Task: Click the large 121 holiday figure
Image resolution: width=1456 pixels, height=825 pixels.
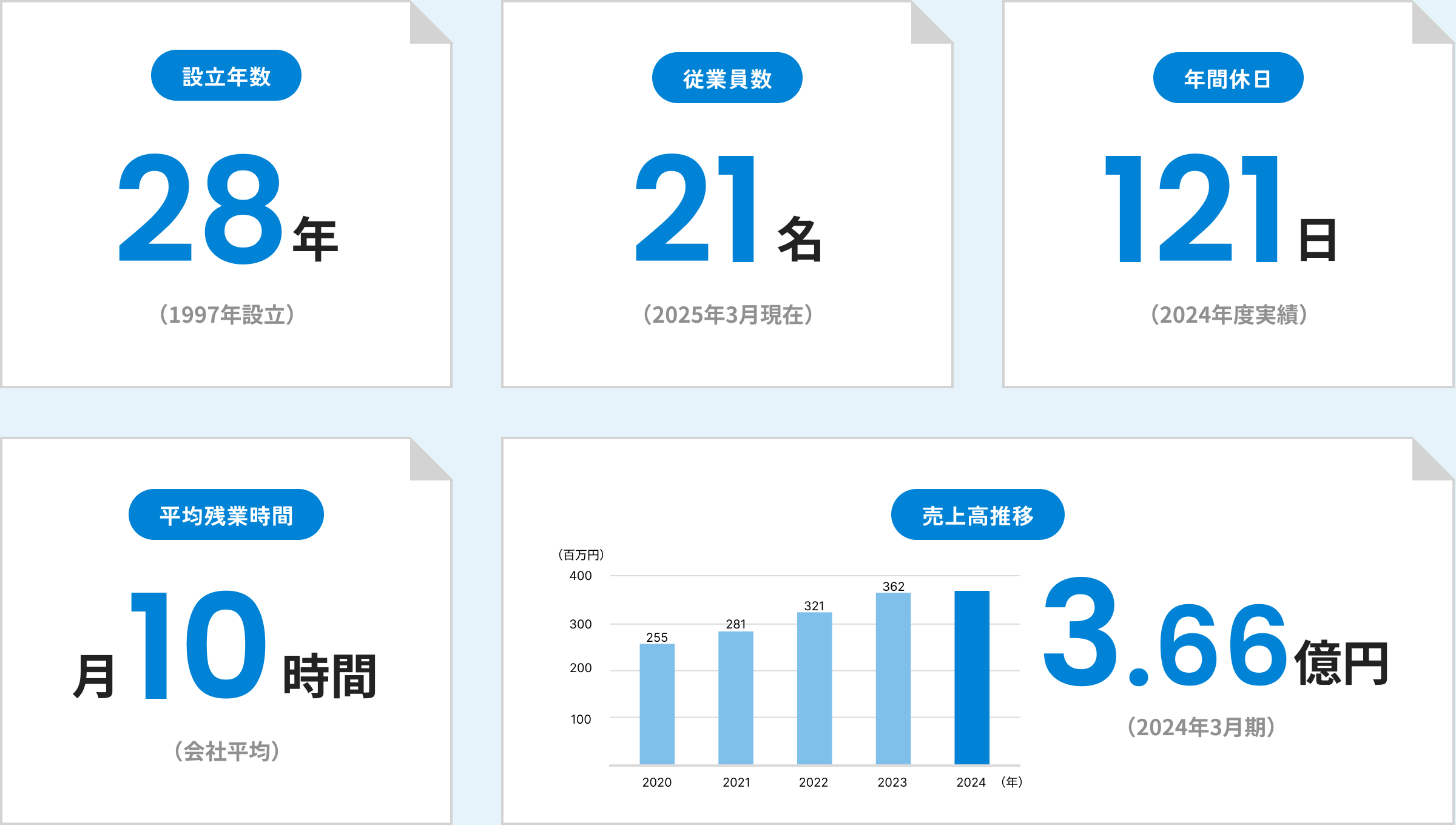Action: (1193, 208)
